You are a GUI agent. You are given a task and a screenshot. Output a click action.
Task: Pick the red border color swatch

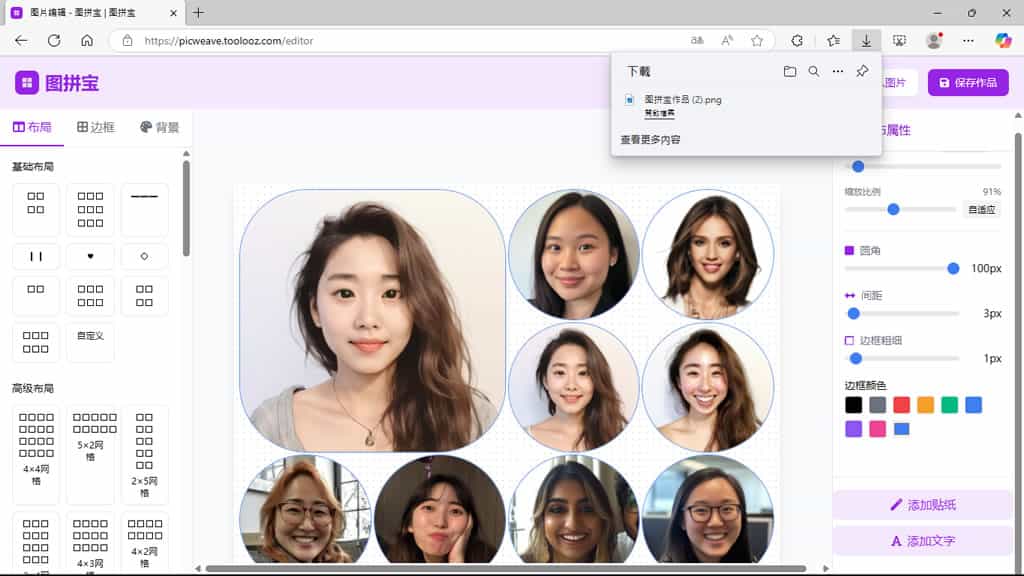pyautogui.click(x=902, y=405)
